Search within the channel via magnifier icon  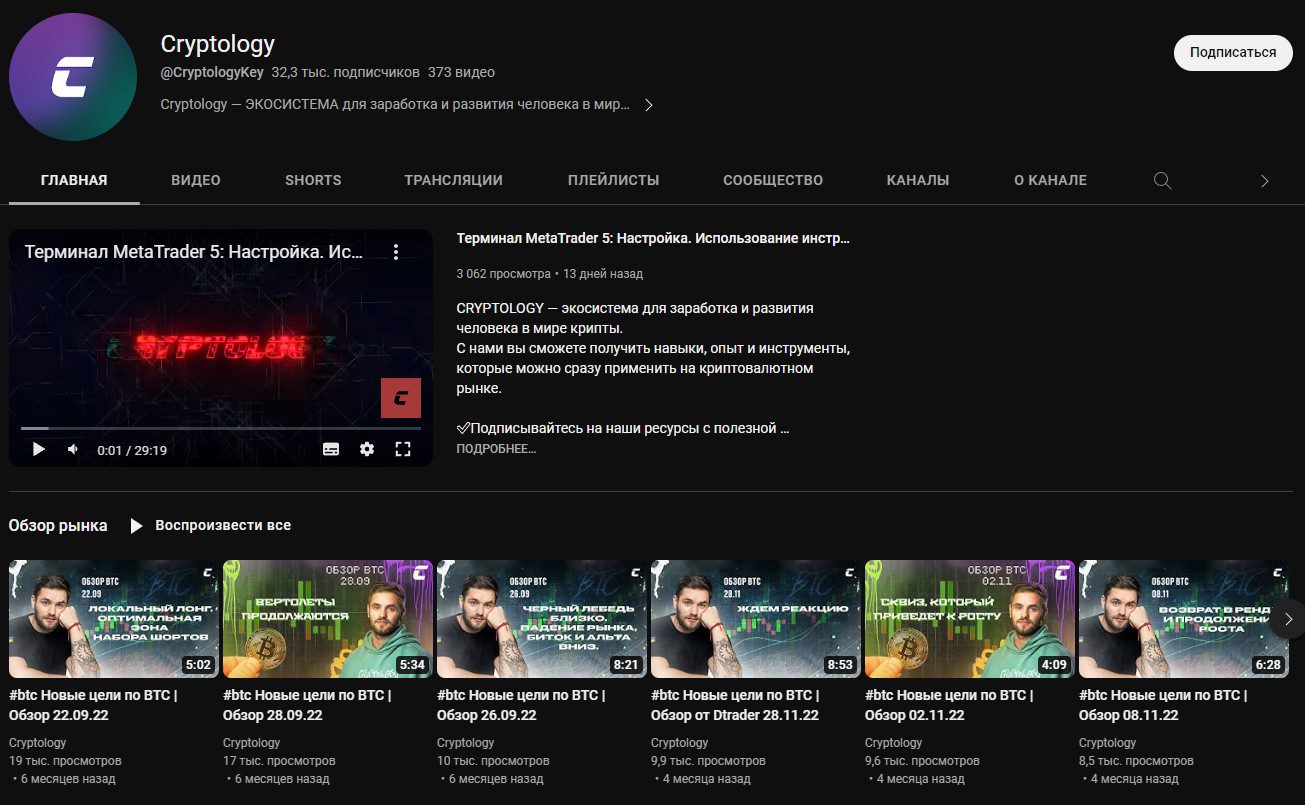1162,181
